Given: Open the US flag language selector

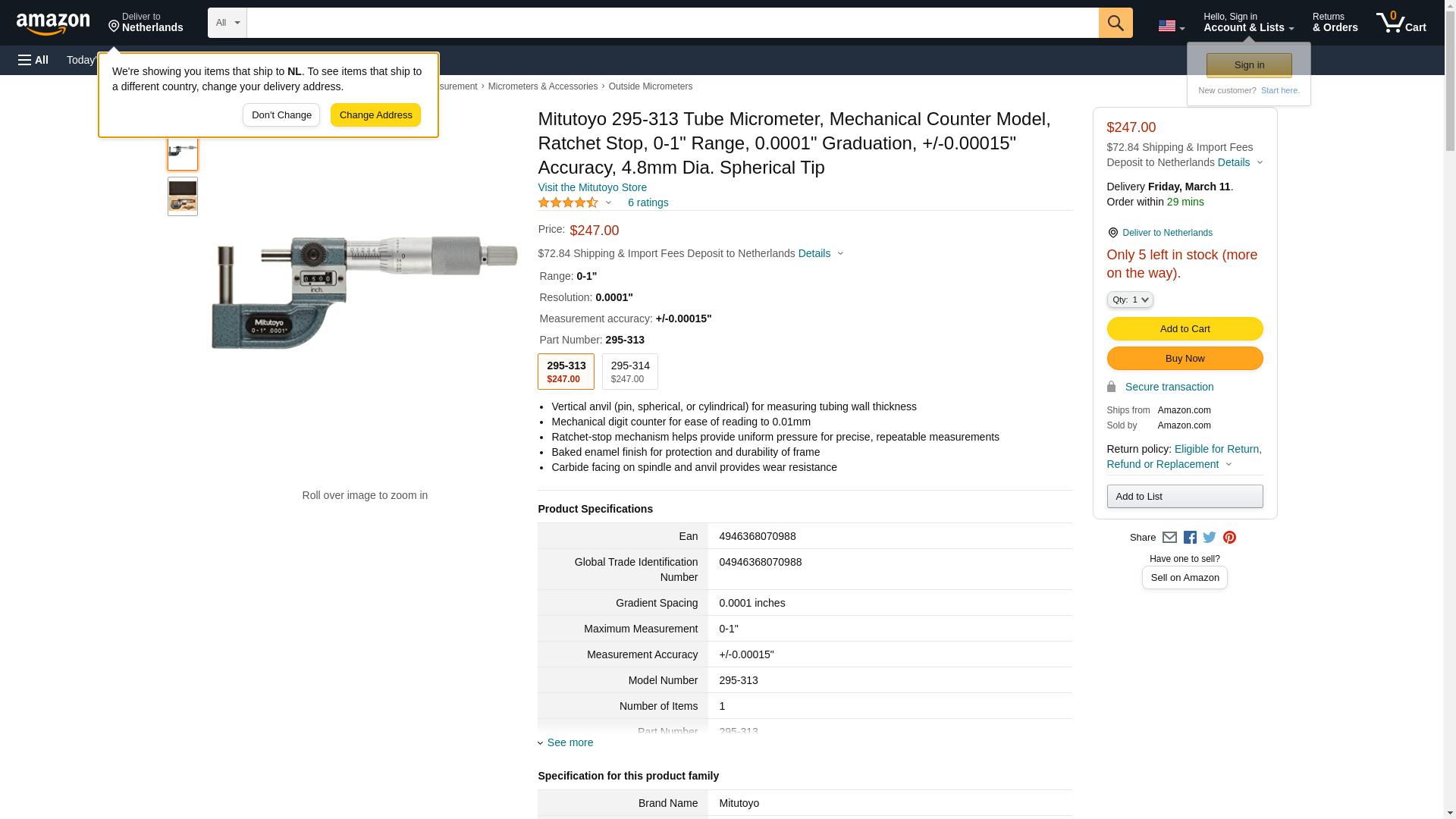Looking at the screenshot, I should tap(1171, 26).
